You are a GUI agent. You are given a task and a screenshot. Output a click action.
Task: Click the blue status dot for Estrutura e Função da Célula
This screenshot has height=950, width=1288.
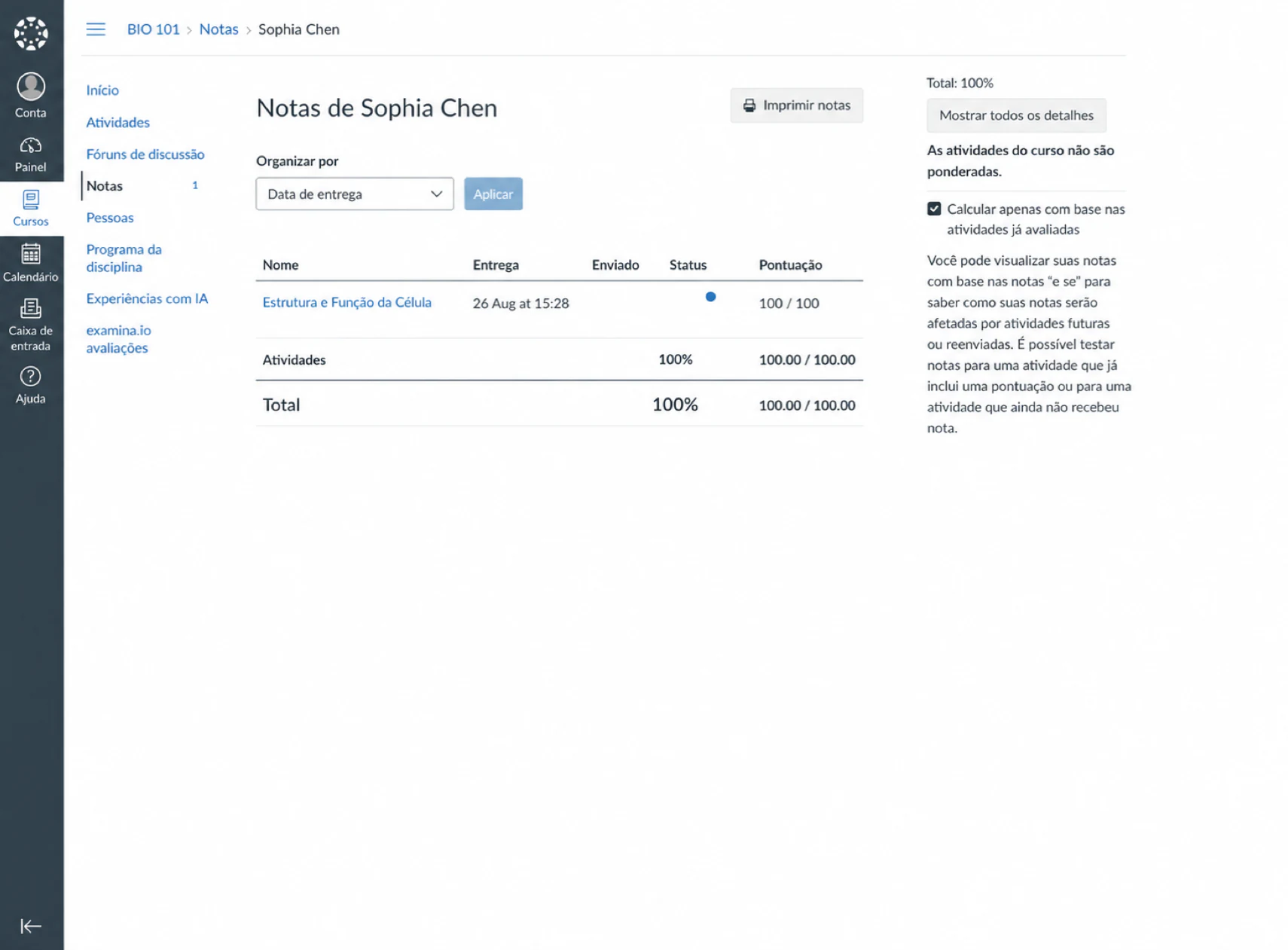(710, 297)
